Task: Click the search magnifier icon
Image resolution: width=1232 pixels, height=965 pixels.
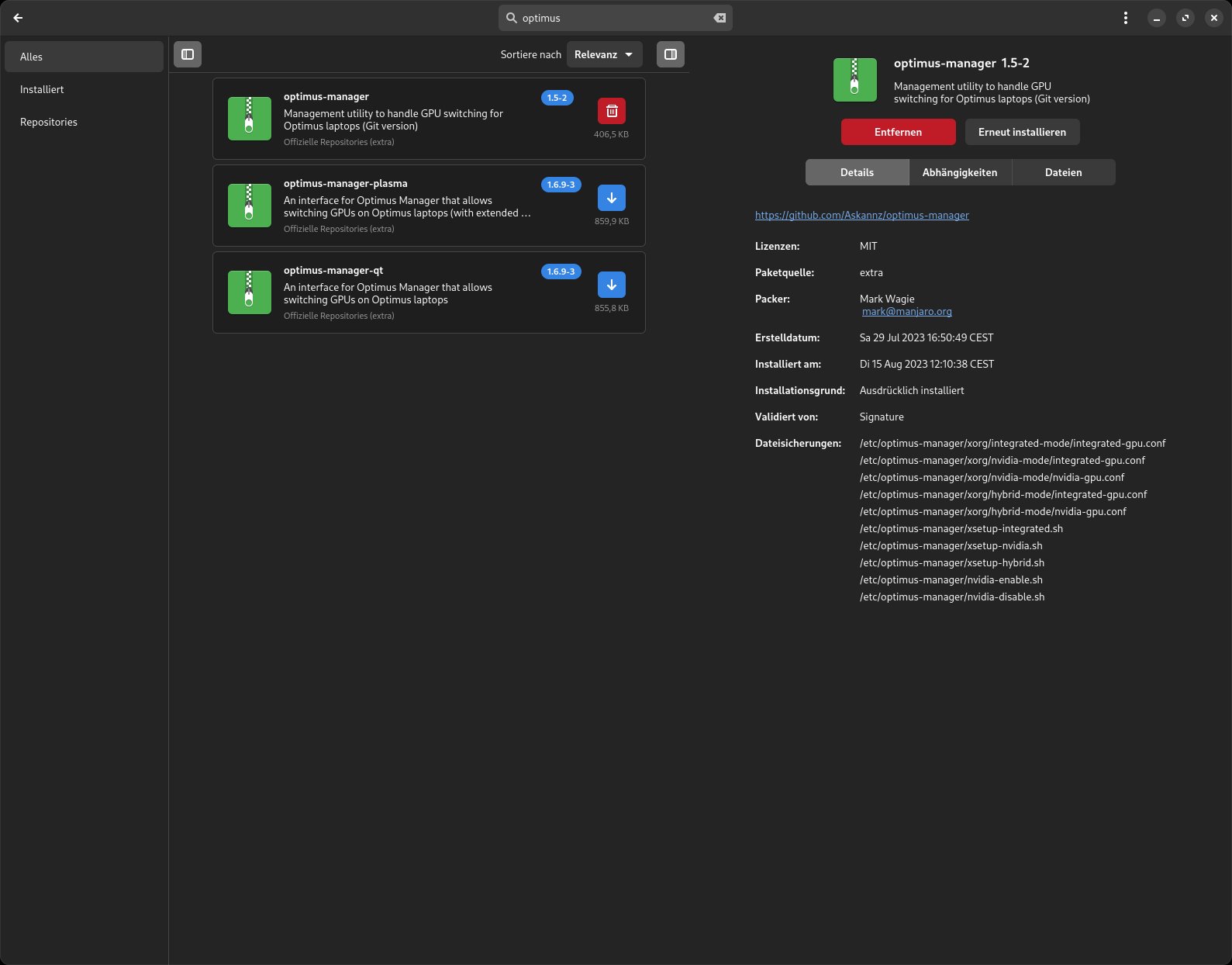Action: 512,18
